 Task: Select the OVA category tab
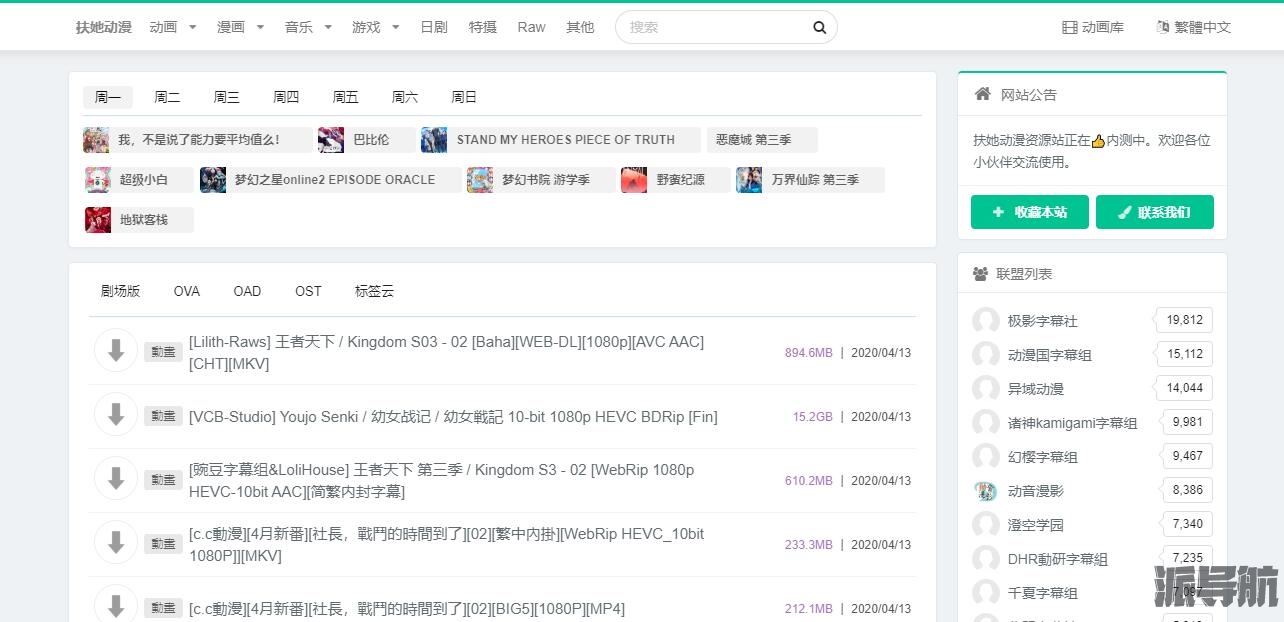[187, 291]
